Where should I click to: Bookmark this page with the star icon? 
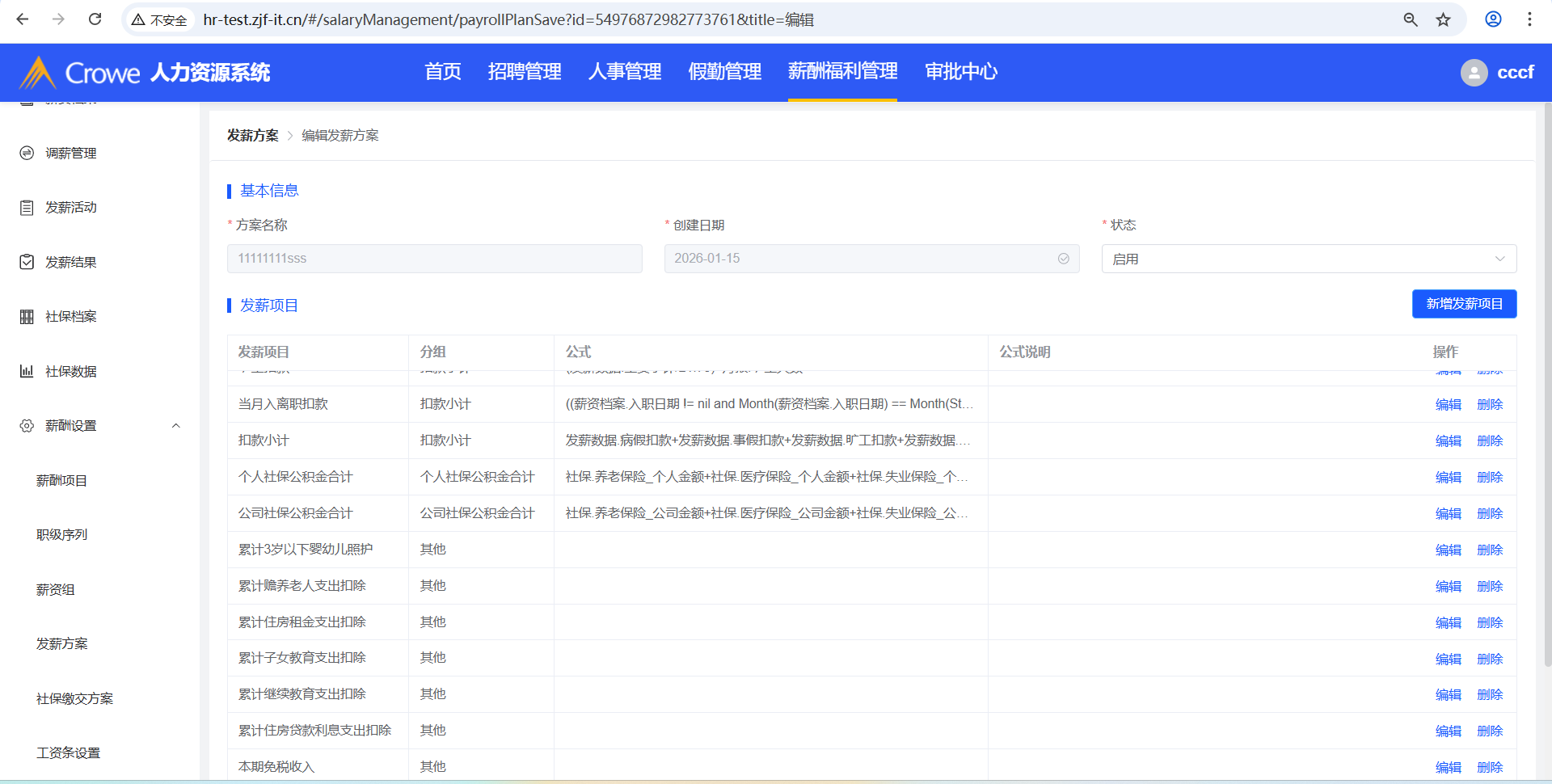click(1443, 19)
